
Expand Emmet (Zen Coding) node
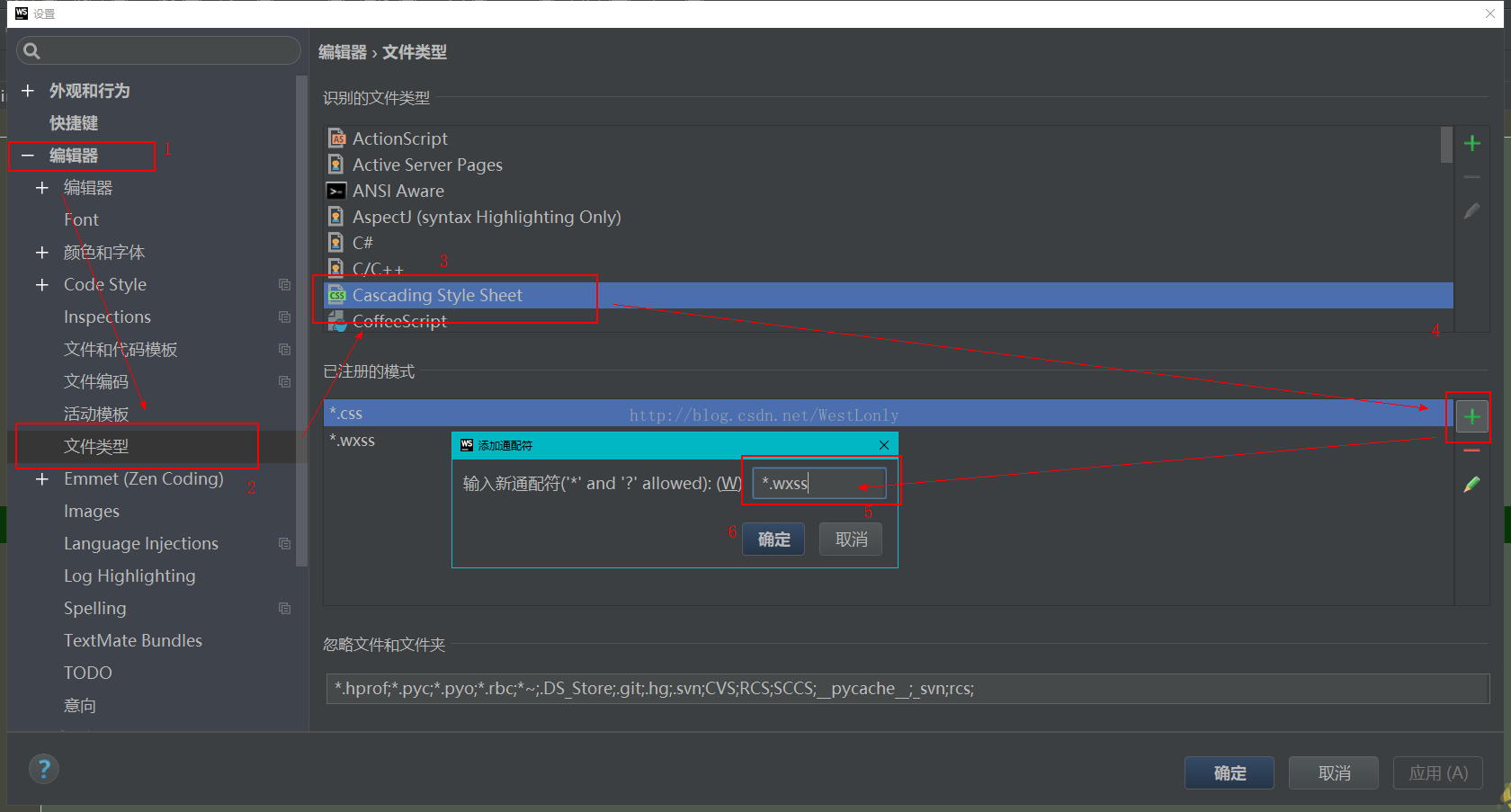42,479
